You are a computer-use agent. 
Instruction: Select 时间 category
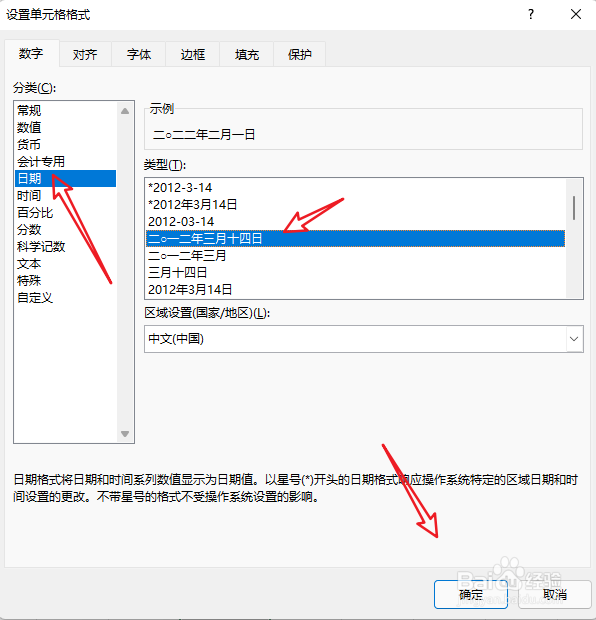coord(66,195)
